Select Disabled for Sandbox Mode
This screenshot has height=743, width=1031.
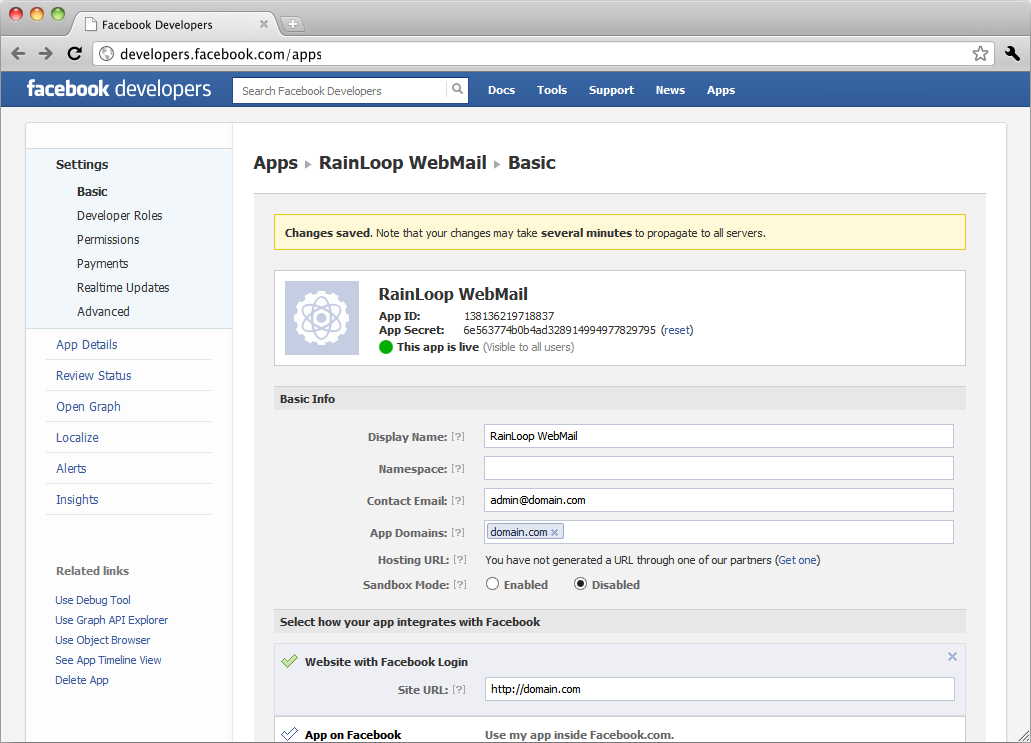[580, 584]
